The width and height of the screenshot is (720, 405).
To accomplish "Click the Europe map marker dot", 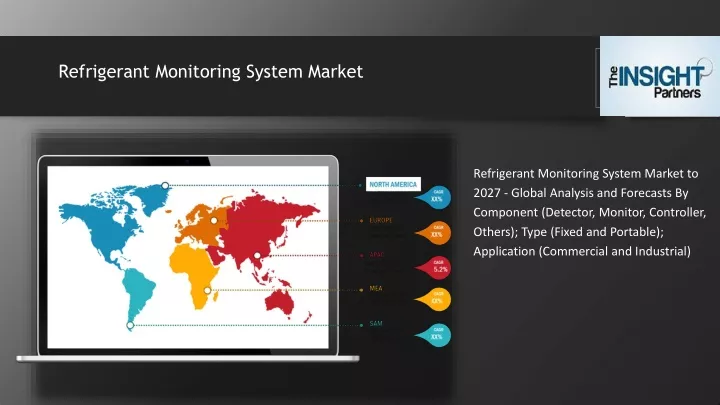I will (x=214, y=221).
